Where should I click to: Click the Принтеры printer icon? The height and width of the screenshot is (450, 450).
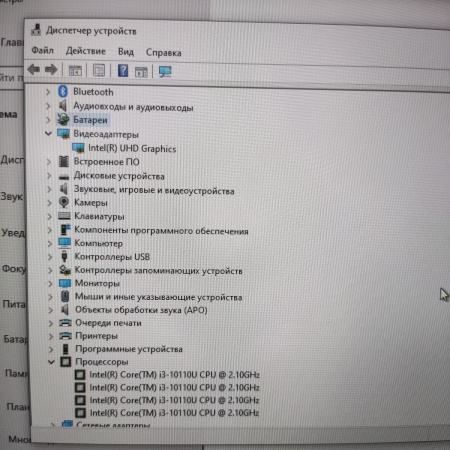coord(66,336)
